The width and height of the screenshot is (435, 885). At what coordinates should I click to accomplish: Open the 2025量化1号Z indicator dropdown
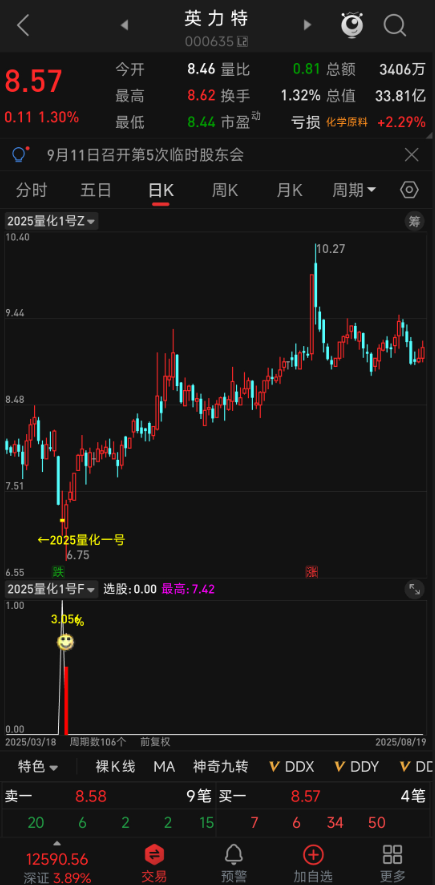coord(51,221)
